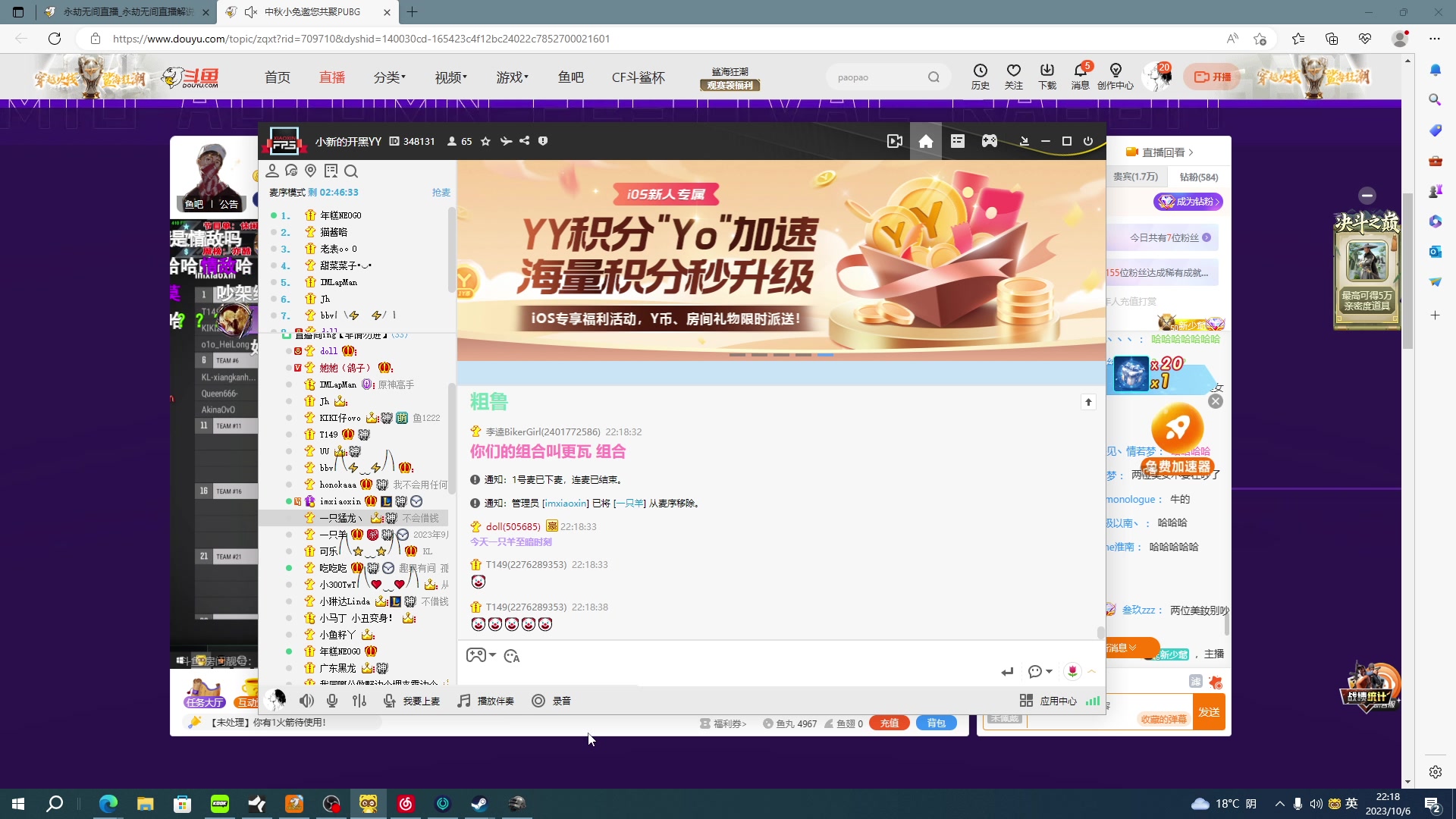1456x819 pixels.
Task: Open Douyu history icon
Action: [x=981, y=77]
